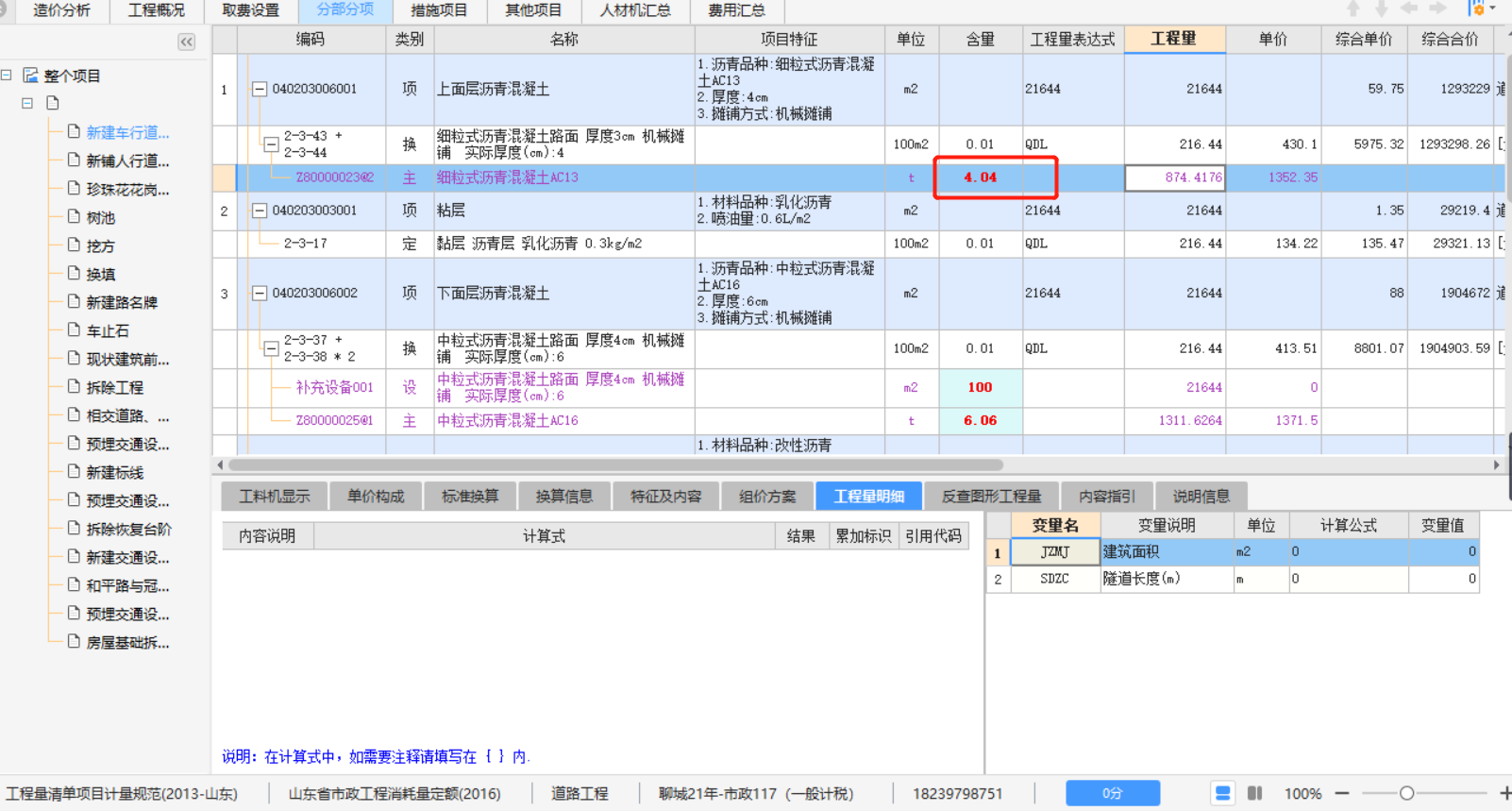This screenshot has height=811, width=1512.
Task: Open the 费用汇总 tab
Action: [x=737, y=10]
